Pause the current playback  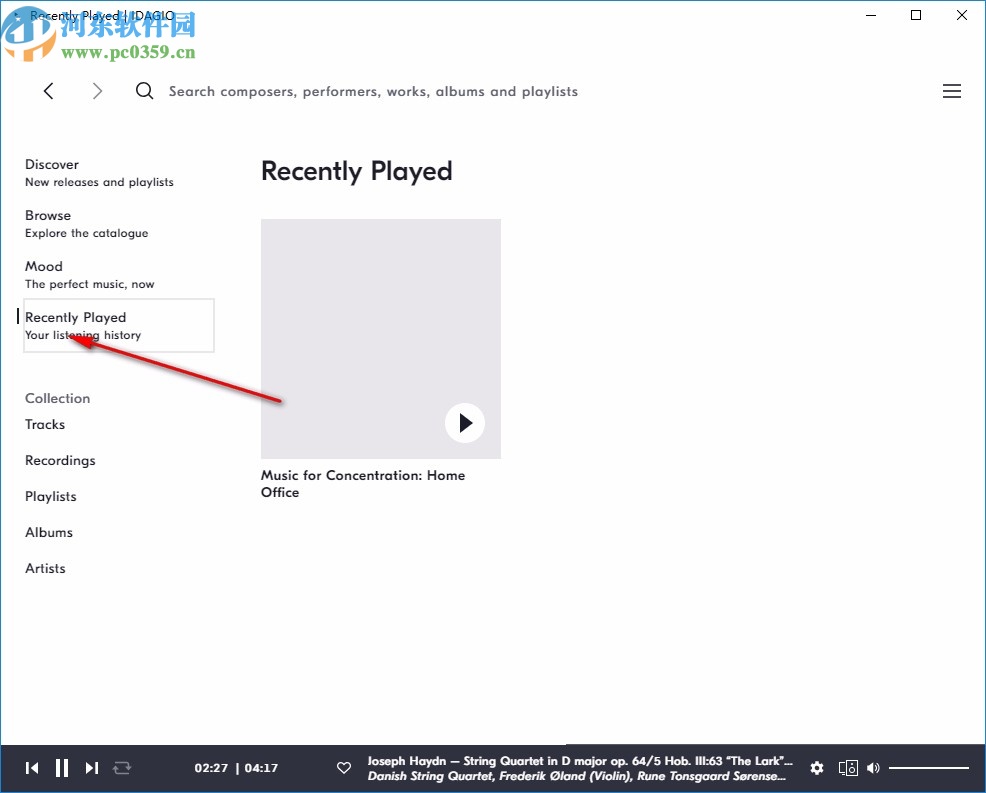[62, 768]
